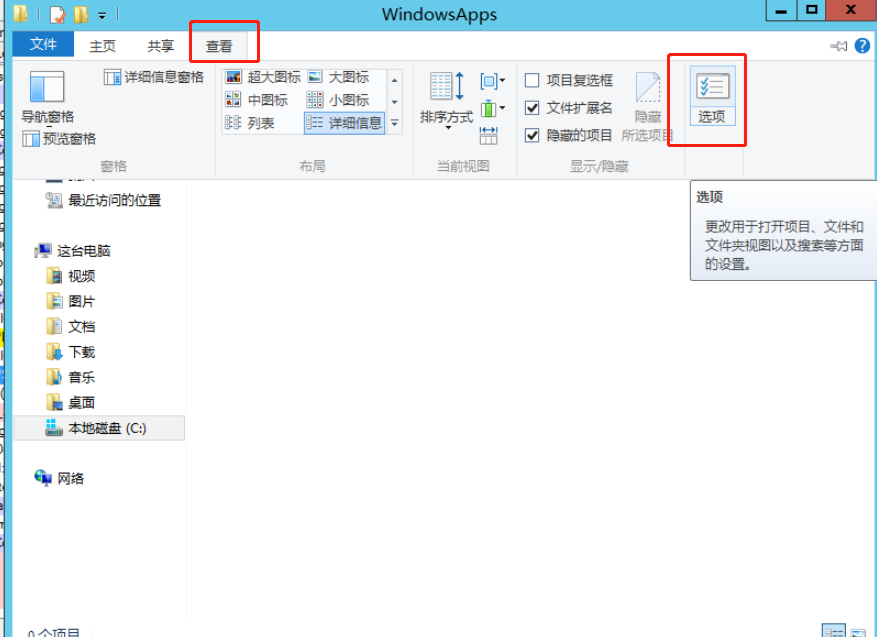Open the group by dropdown in 当前视图
The width and height of the screenshot is (877, 637).
click(x=492, y=81)
